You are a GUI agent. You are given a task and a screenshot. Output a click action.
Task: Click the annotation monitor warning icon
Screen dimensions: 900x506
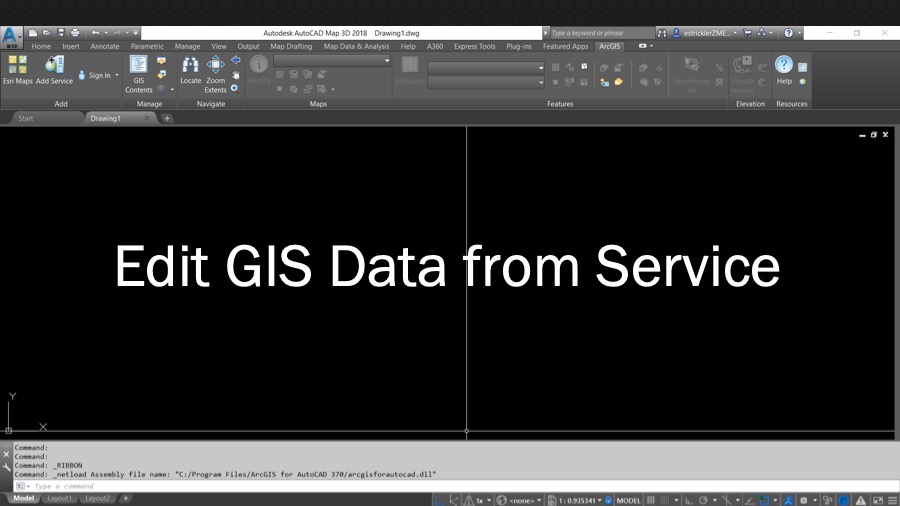click(860, 500)
